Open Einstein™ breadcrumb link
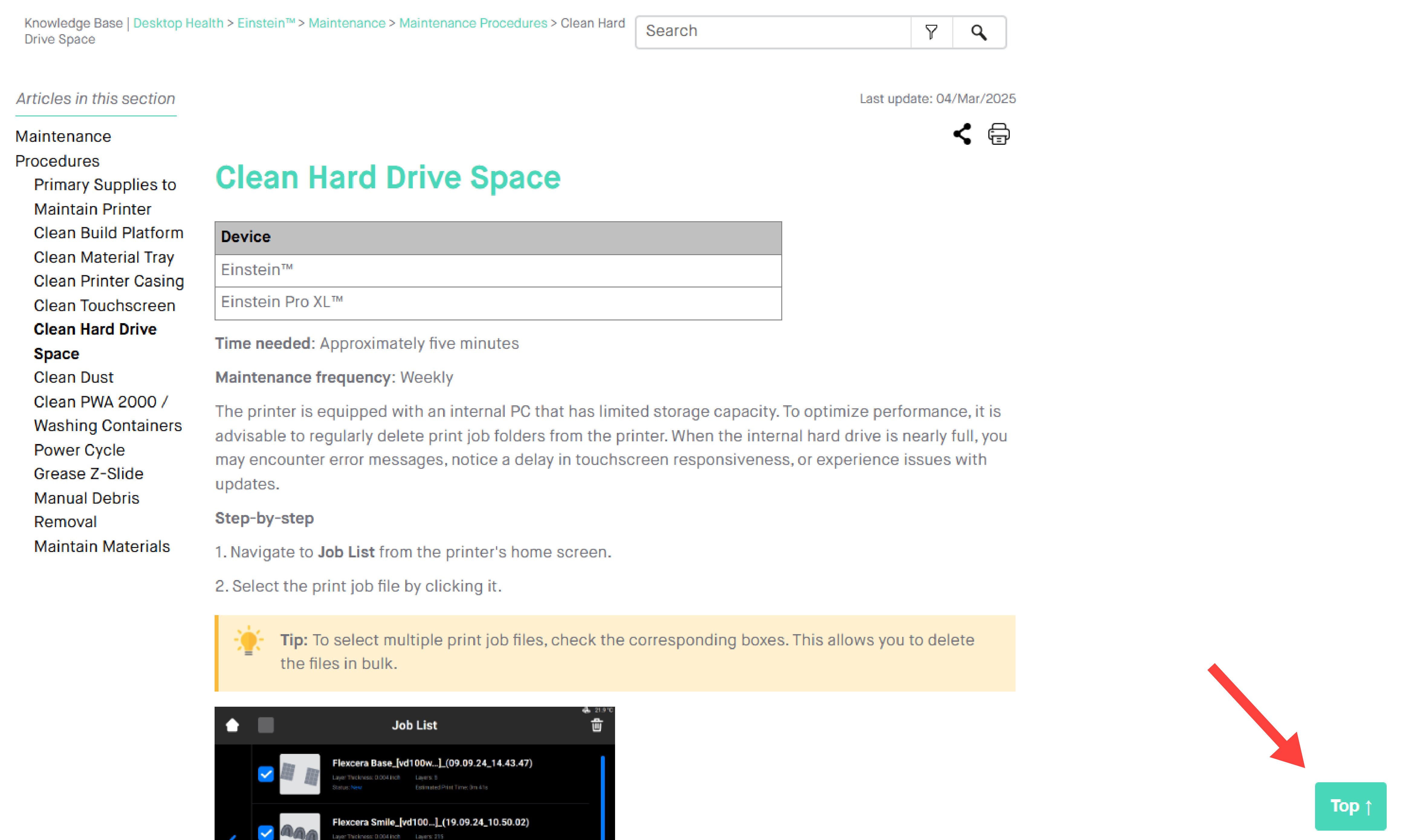1403x840 pixels. tap(266, 23)
